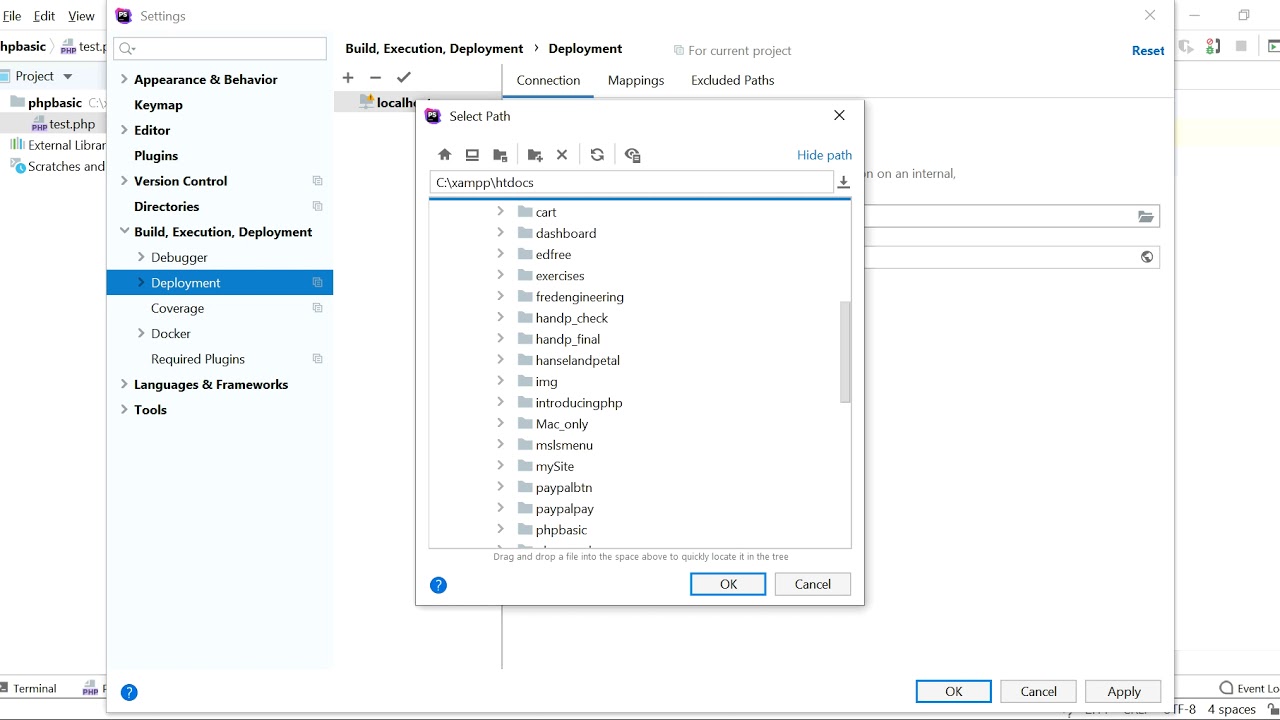Select Debugger under Build, Execution, Deployment
Image resolution: width=1280 pixels, height=720 pixels.
pyautogui.click(x=179, y=258)
